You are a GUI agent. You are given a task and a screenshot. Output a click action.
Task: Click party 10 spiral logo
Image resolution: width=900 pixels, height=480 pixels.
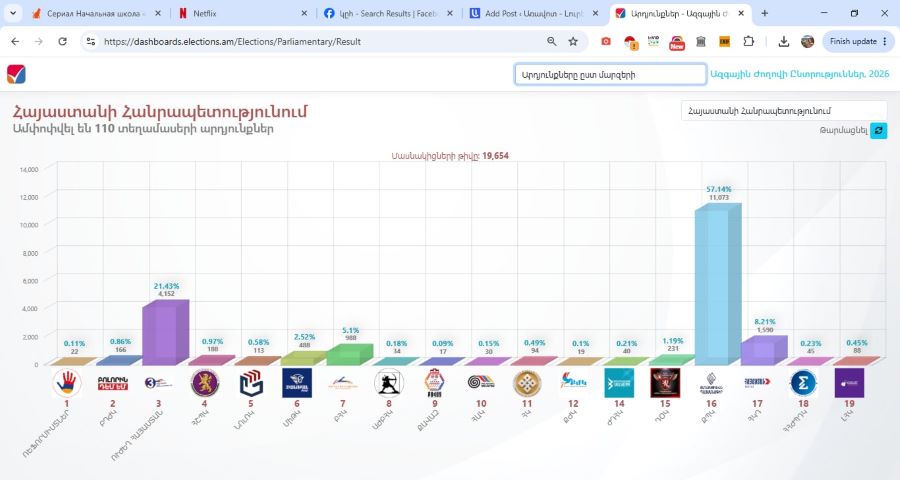(x=481, y=382)
